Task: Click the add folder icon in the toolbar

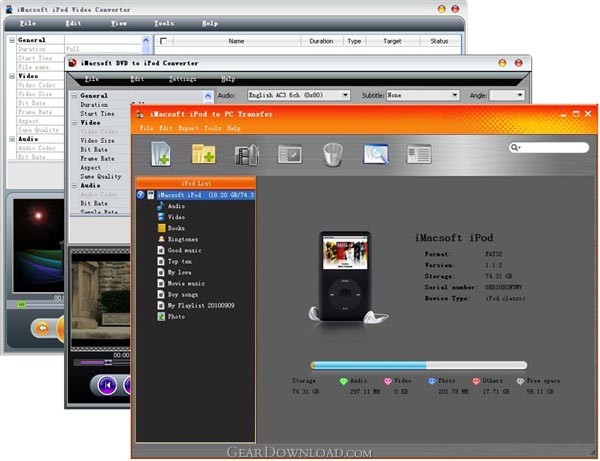Action: coord(203,154)
